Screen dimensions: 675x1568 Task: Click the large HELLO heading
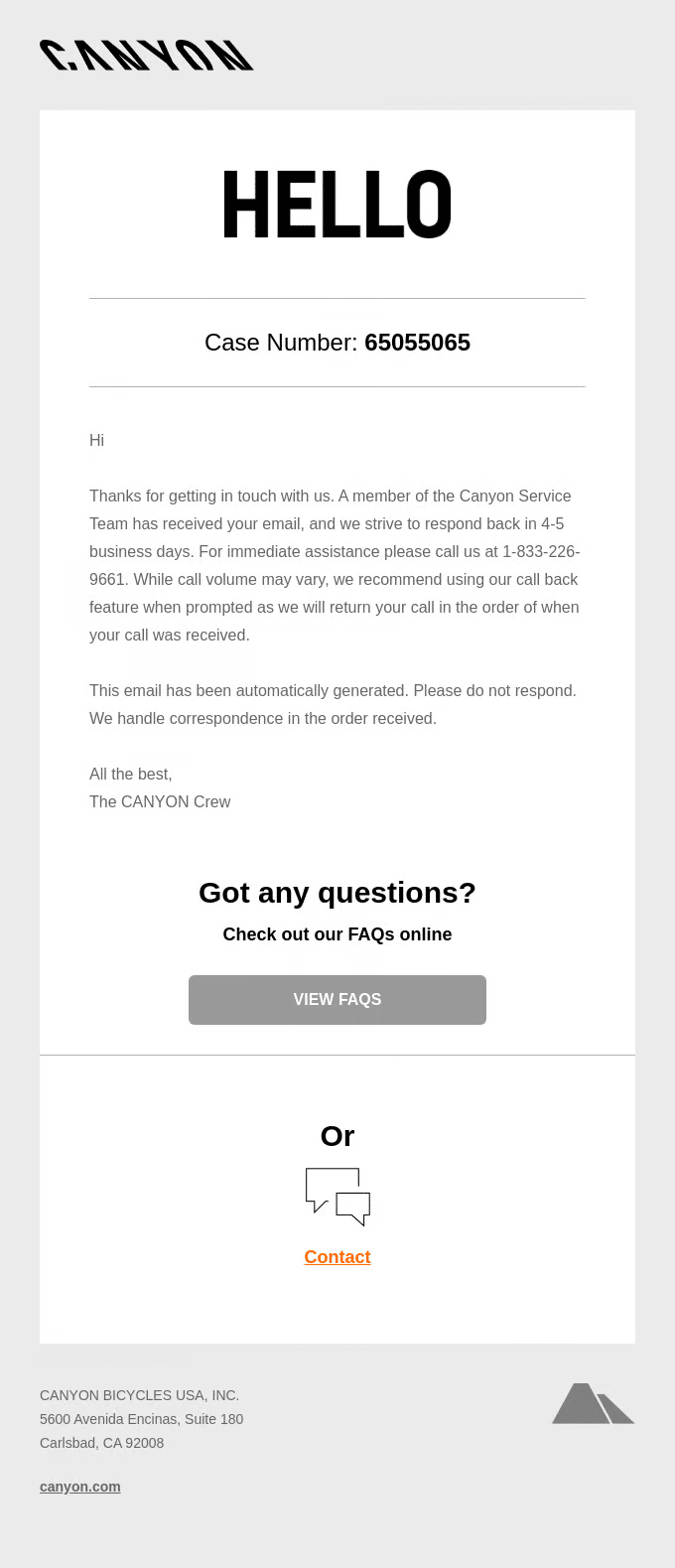pyautogui.click(x=337, y=206)
